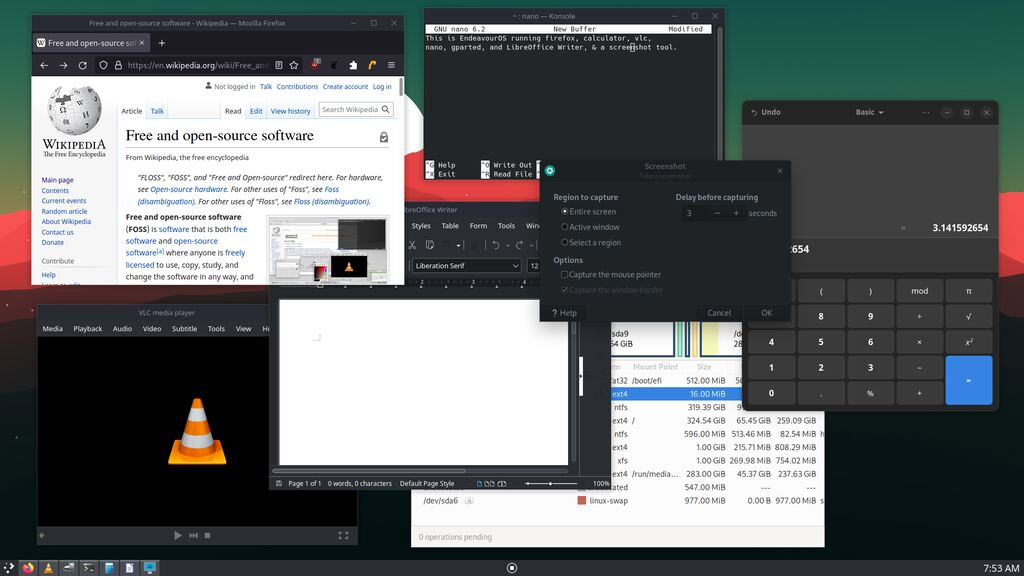Switch to the Wikipedia Talk tab
The image size is (1024, 576).
coord(157,112)
